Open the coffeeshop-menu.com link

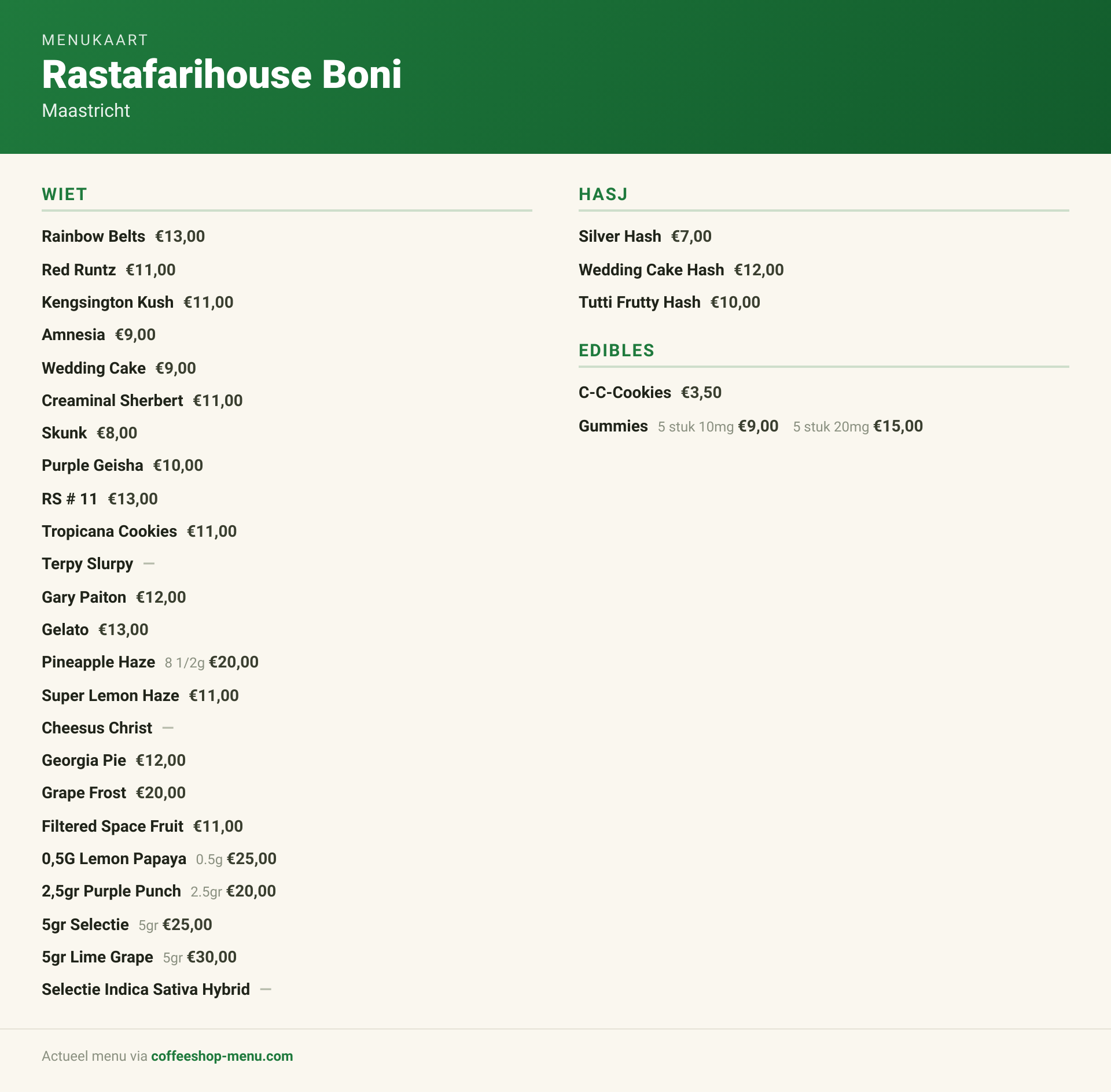pos(222,1056)
